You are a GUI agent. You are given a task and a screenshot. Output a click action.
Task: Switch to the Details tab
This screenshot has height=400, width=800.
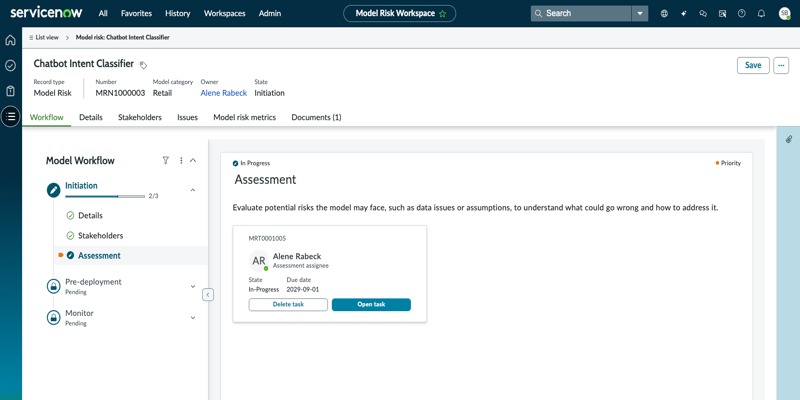[x=91, y=117]
